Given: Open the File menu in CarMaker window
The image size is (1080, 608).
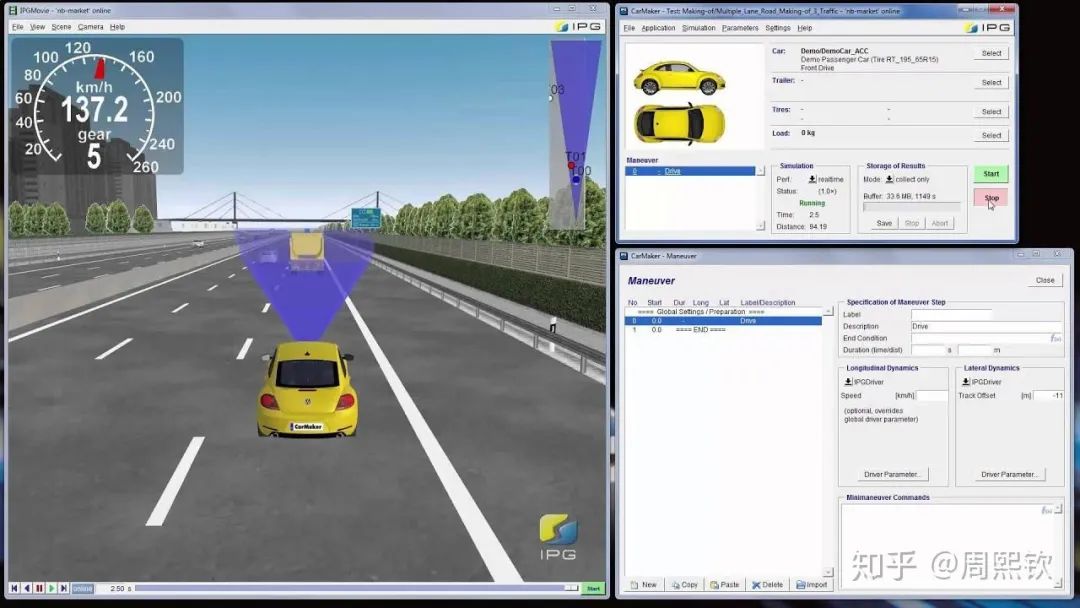Looking at the screenshot, I should (629, 28).
